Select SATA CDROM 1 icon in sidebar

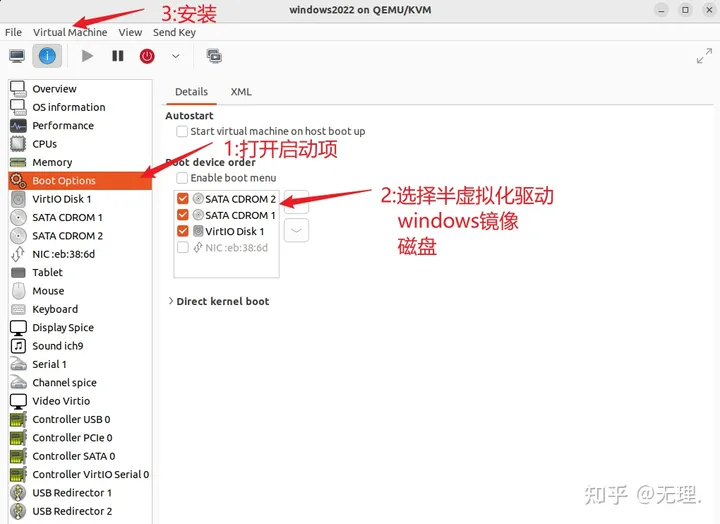[18, 217]
